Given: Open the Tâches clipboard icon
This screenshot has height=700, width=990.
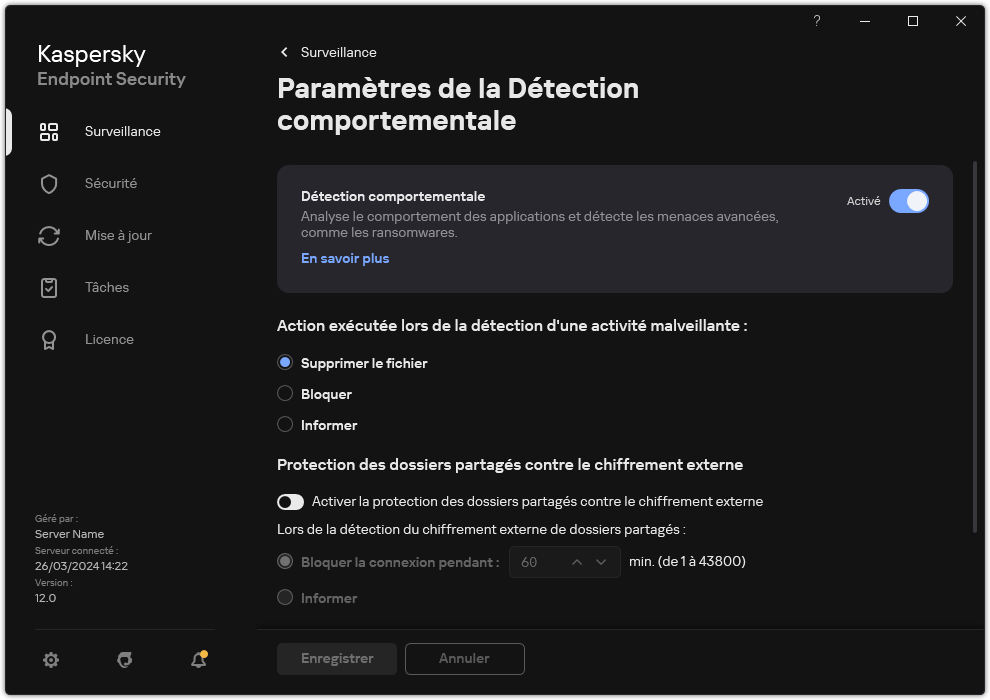Looking at the screenshot, I should pos(49,287).
